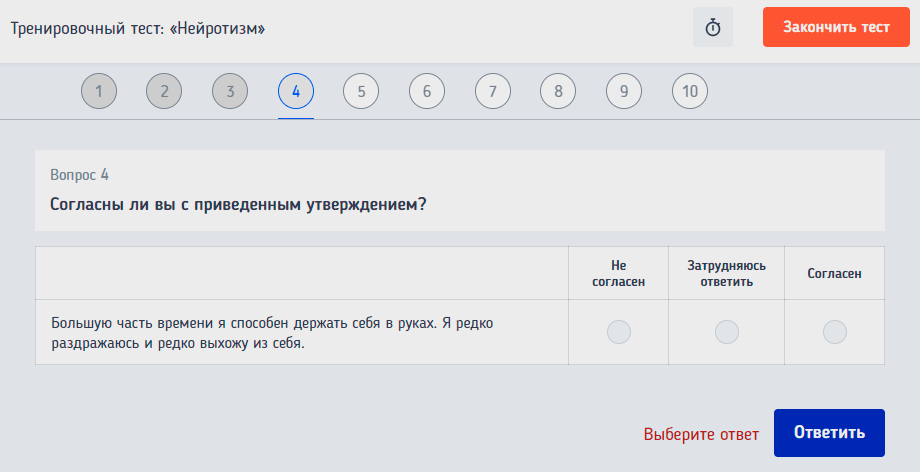Image resolution: width=920 pixels, height=472 pixels.
Task: Jump to question 9 circle
Action: (624, 92)
